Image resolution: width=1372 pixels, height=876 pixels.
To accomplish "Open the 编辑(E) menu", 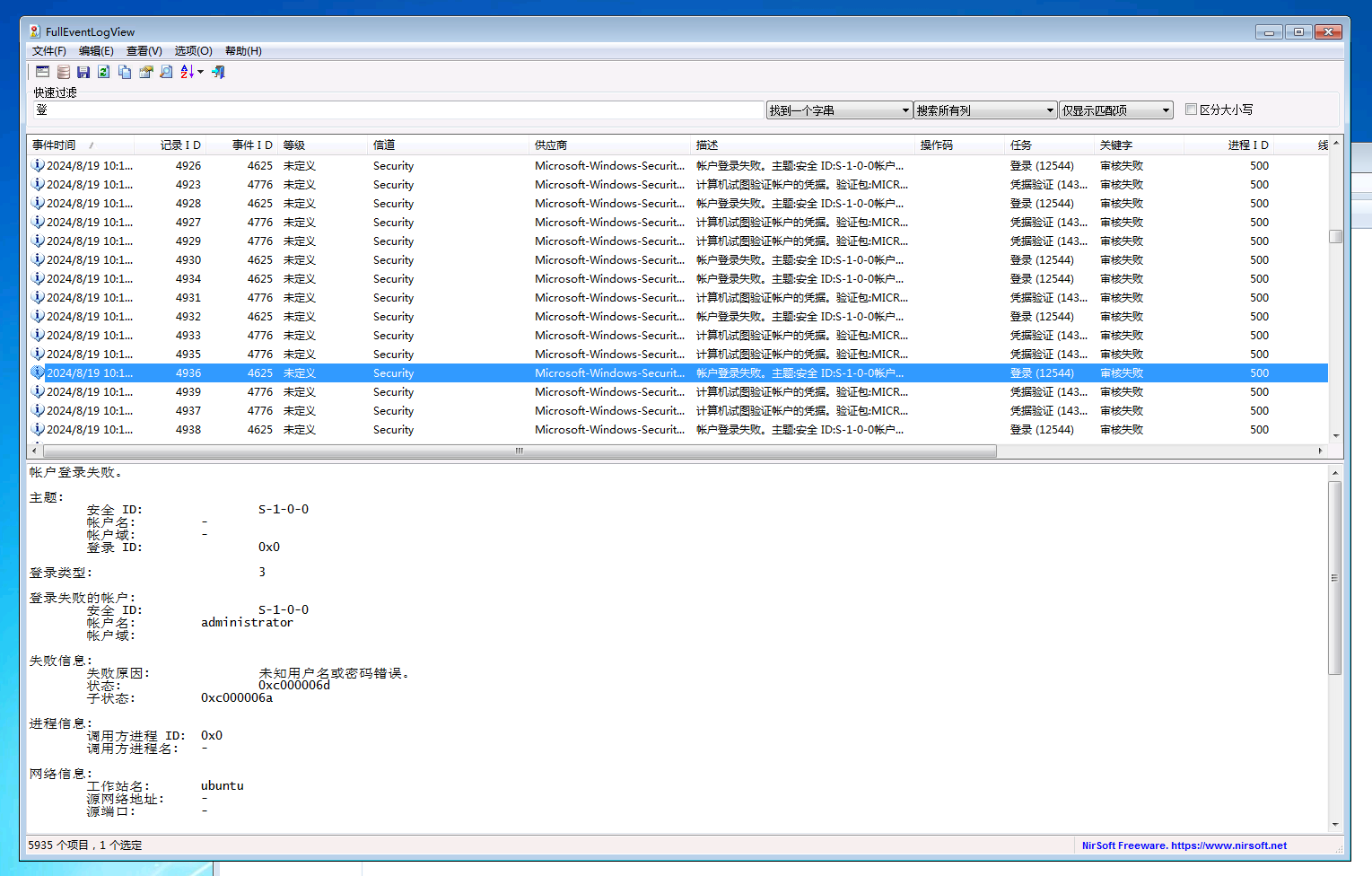I will tap(96, 51).
